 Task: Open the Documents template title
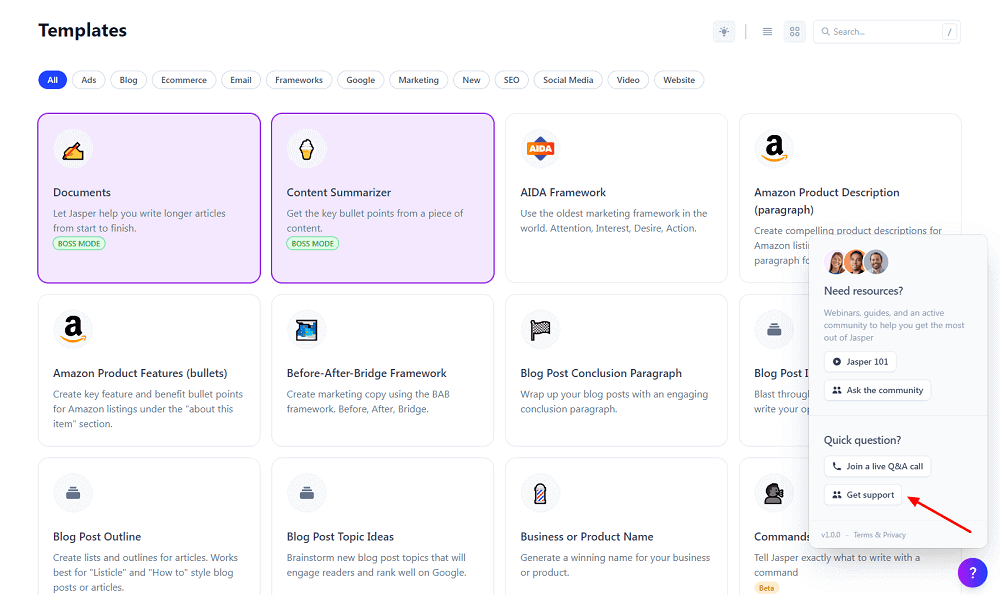pos(82,193)
